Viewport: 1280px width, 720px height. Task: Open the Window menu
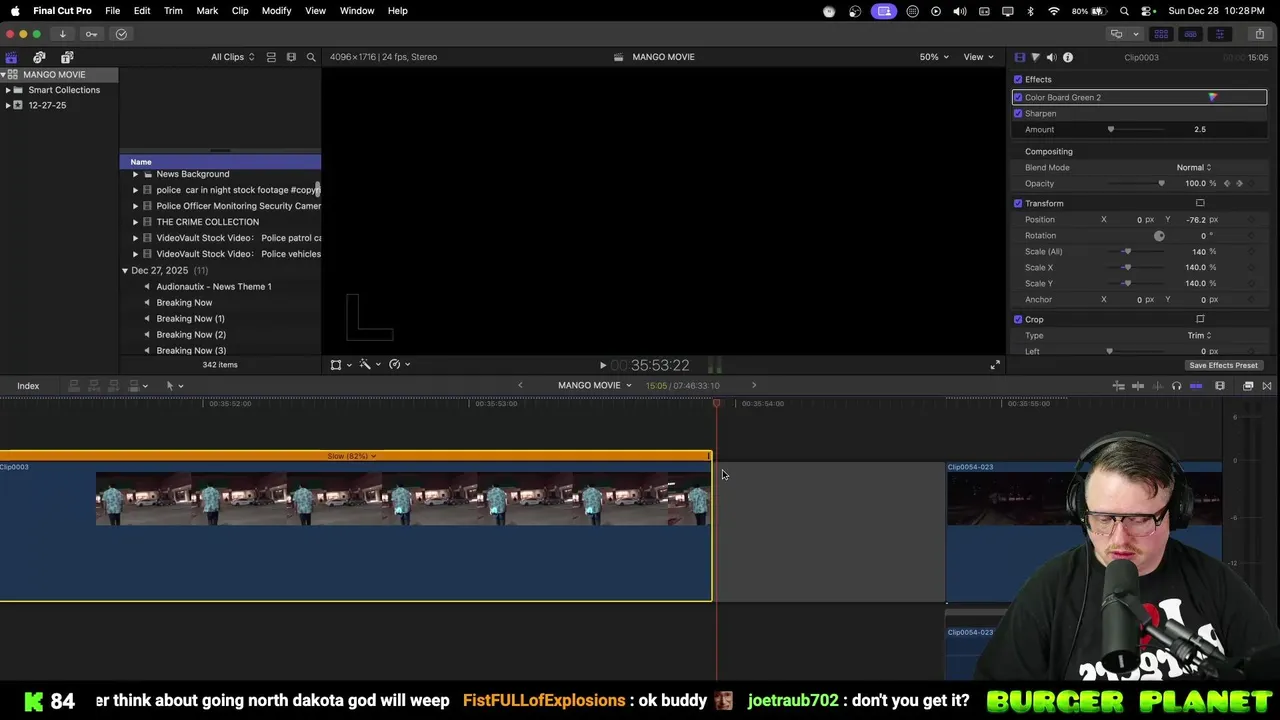click(357, 11)
